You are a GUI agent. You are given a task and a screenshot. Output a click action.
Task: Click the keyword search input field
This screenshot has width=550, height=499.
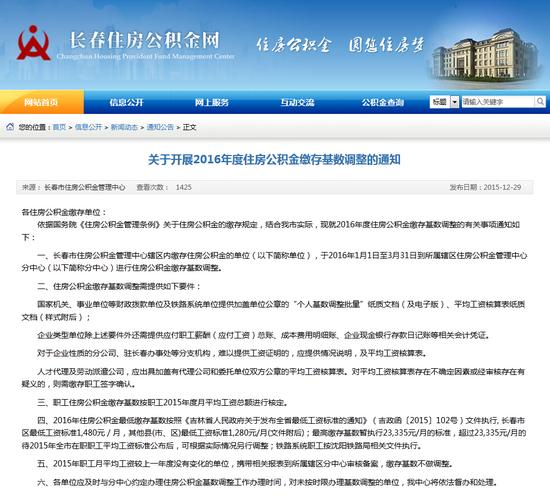pos(498,102)
